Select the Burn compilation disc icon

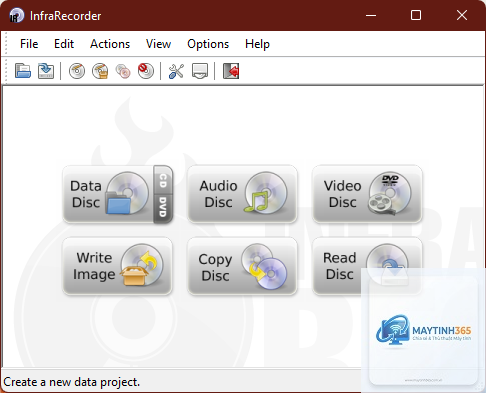77,71
